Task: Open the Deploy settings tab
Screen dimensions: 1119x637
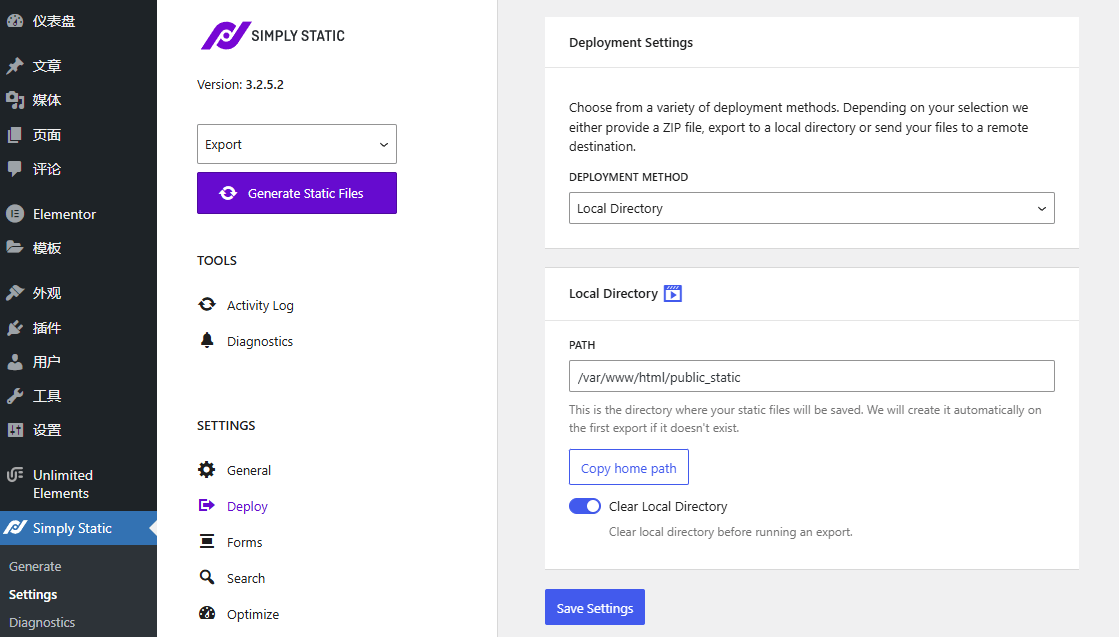Action: [x=247, y=506]
